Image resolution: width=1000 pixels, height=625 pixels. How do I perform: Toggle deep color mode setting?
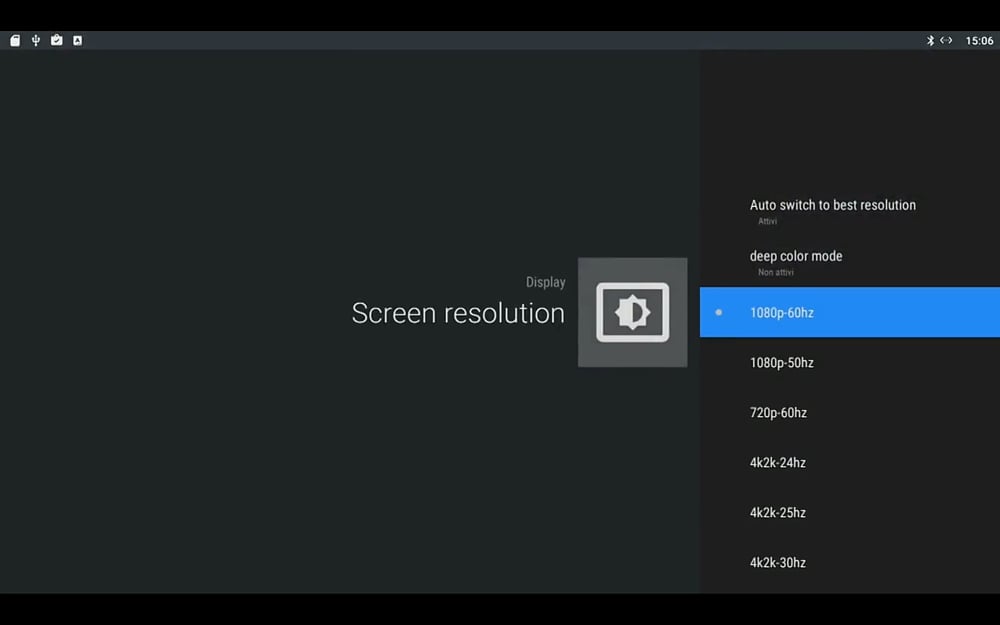849,262
